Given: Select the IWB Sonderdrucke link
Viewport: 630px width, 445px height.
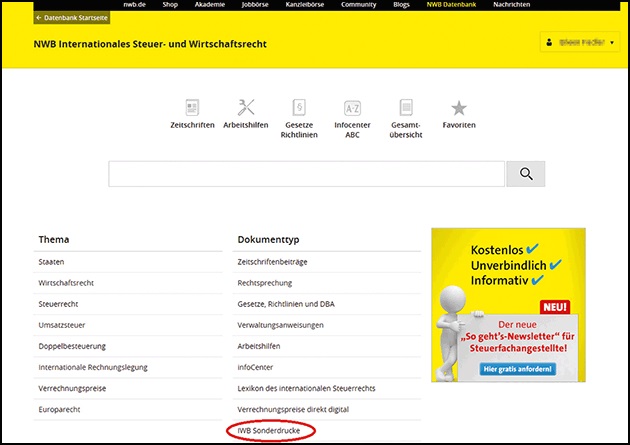Looking at the screenshot, I should coord(271,430).
